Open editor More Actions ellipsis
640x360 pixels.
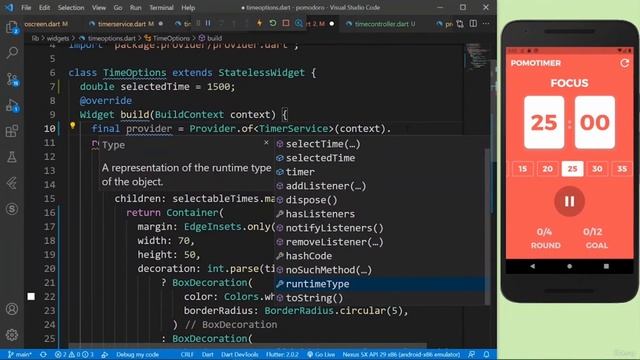click(x=486, y=24)
